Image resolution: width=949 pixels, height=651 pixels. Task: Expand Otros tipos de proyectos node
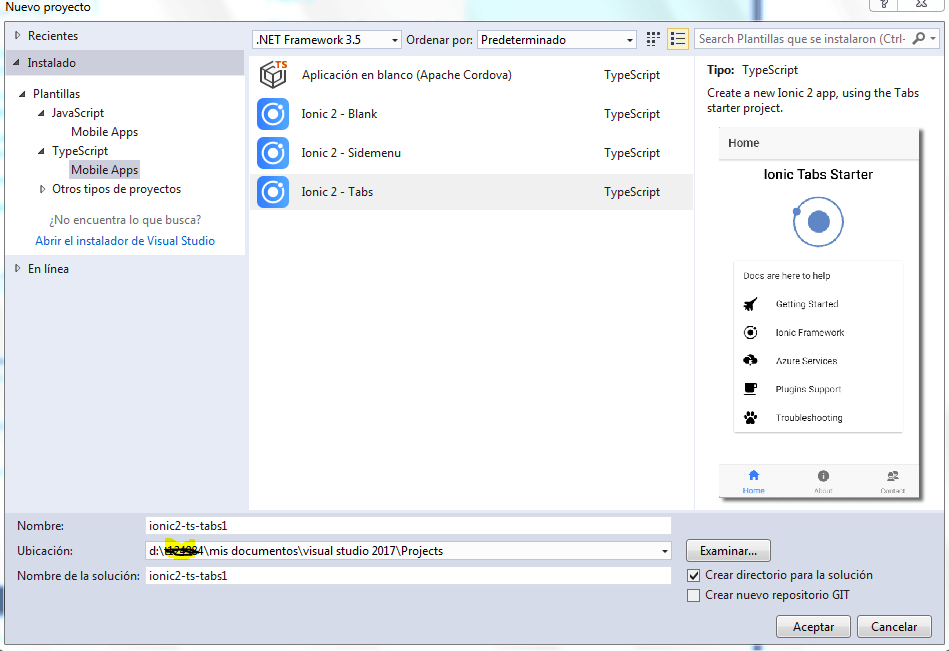click(x=42, y=189)
